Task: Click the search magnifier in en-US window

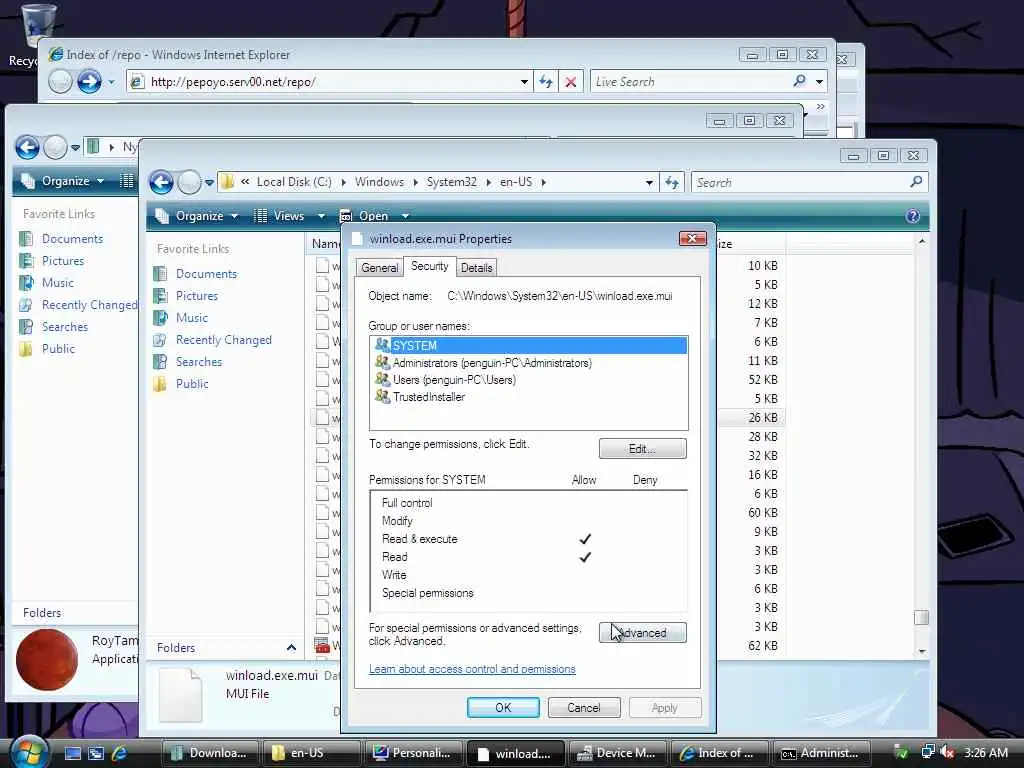Action: click(x=916, y=182)
